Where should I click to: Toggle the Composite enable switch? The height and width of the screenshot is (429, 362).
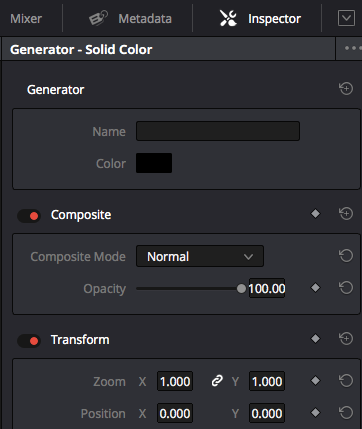click(29, 216)
